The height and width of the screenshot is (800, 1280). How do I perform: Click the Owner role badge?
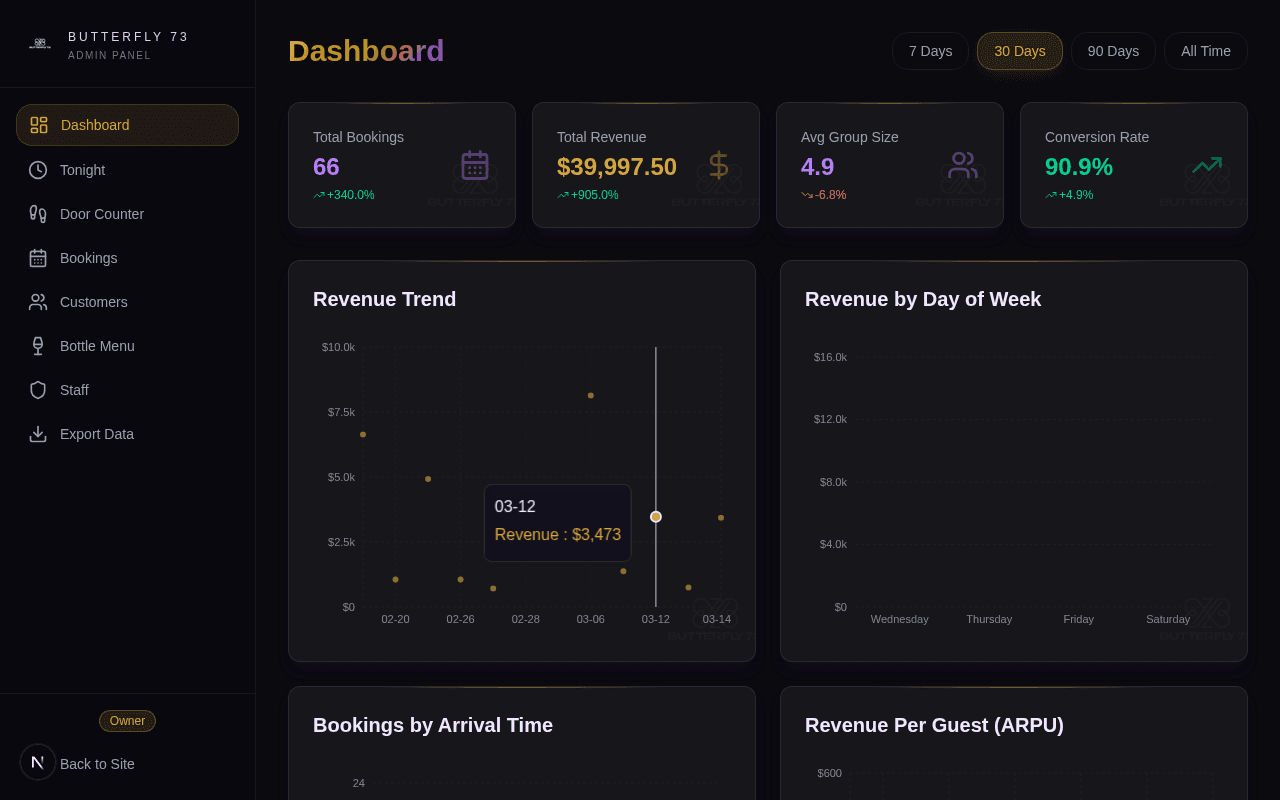click(x=127, y=721)
